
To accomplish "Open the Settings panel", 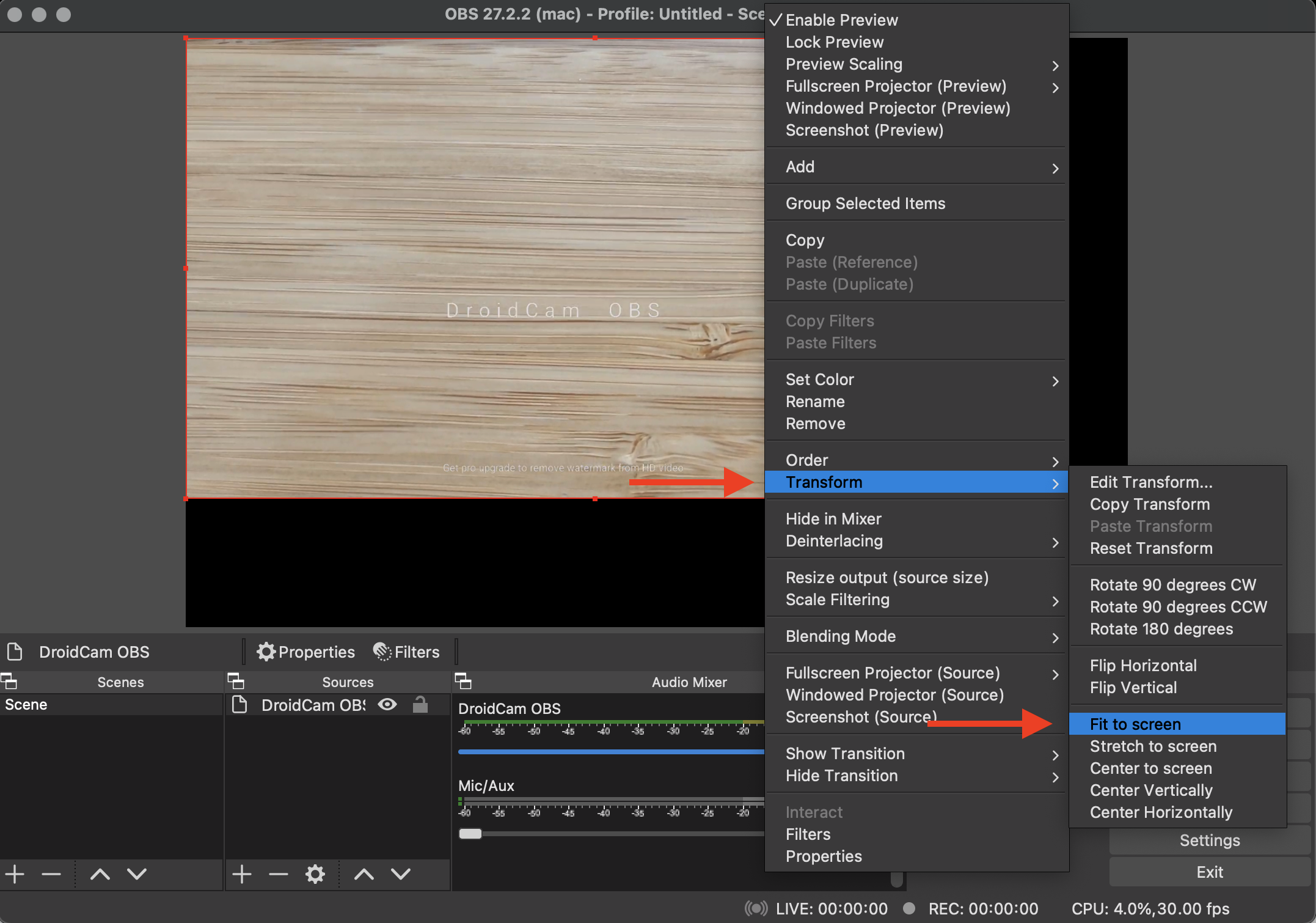I will (1208, 840).
